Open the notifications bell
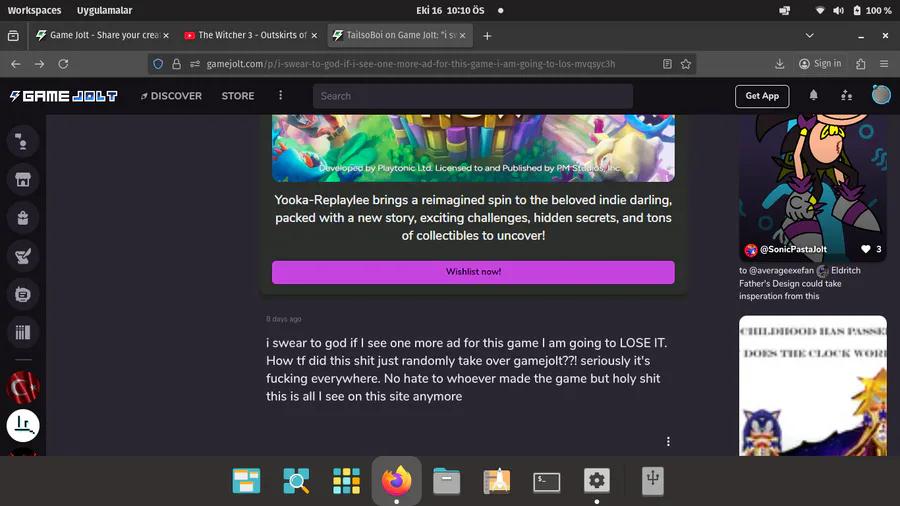This screenshot has height=506, width=900. click(813, 95)
